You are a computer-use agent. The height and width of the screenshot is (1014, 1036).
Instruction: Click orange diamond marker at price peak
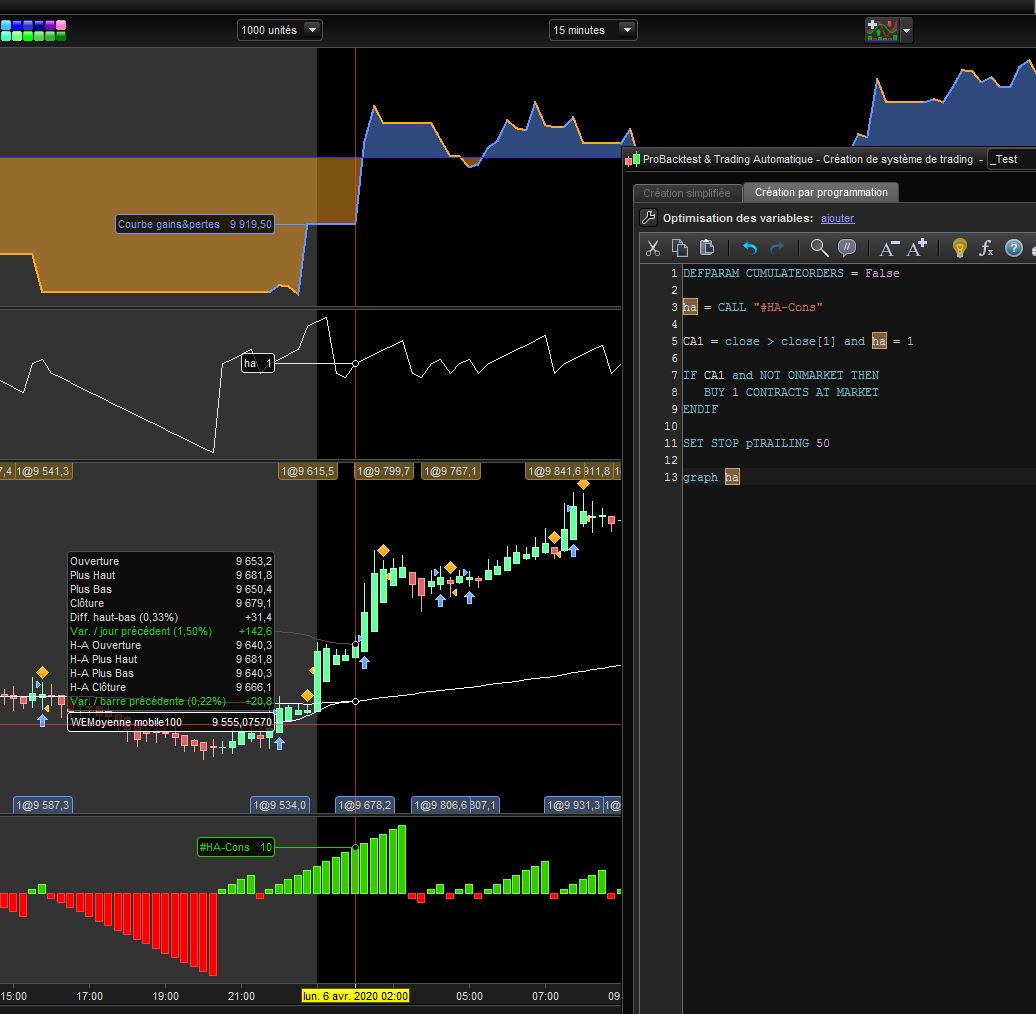[583, 484]
